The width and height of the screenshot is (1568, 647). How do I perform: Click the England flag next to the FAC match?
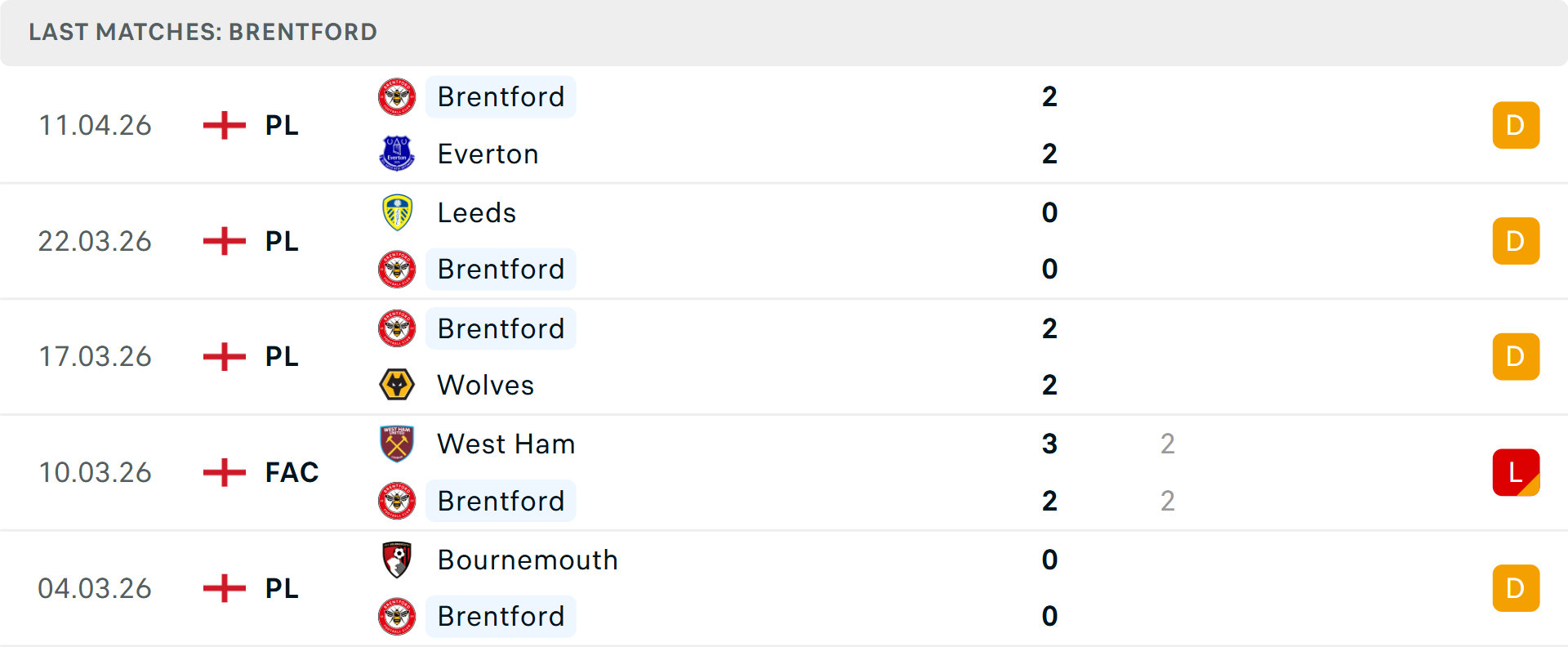(x=223, y=472)
